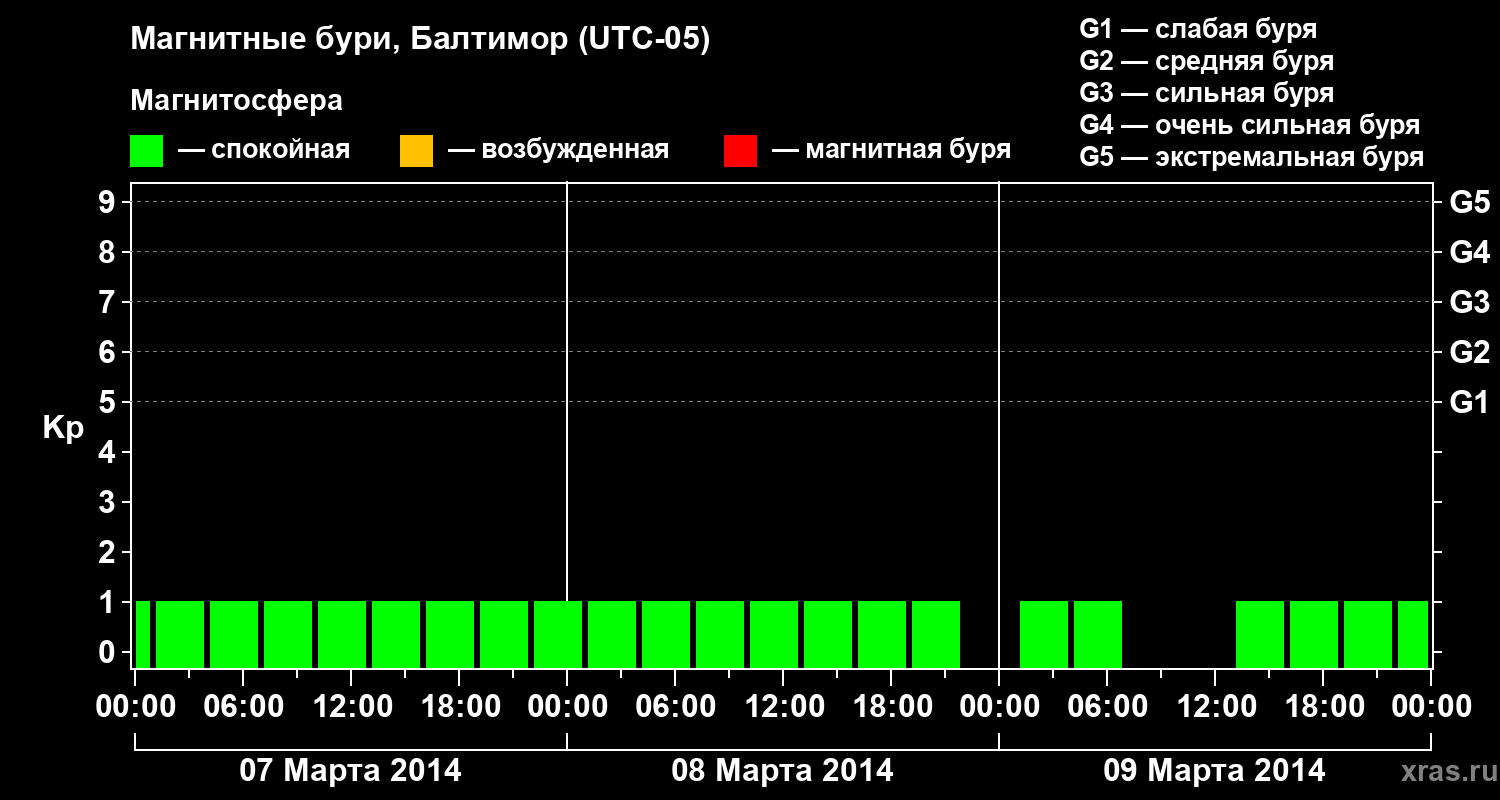
Task: Click the right-axis label G4
Action: point(1469,252)
